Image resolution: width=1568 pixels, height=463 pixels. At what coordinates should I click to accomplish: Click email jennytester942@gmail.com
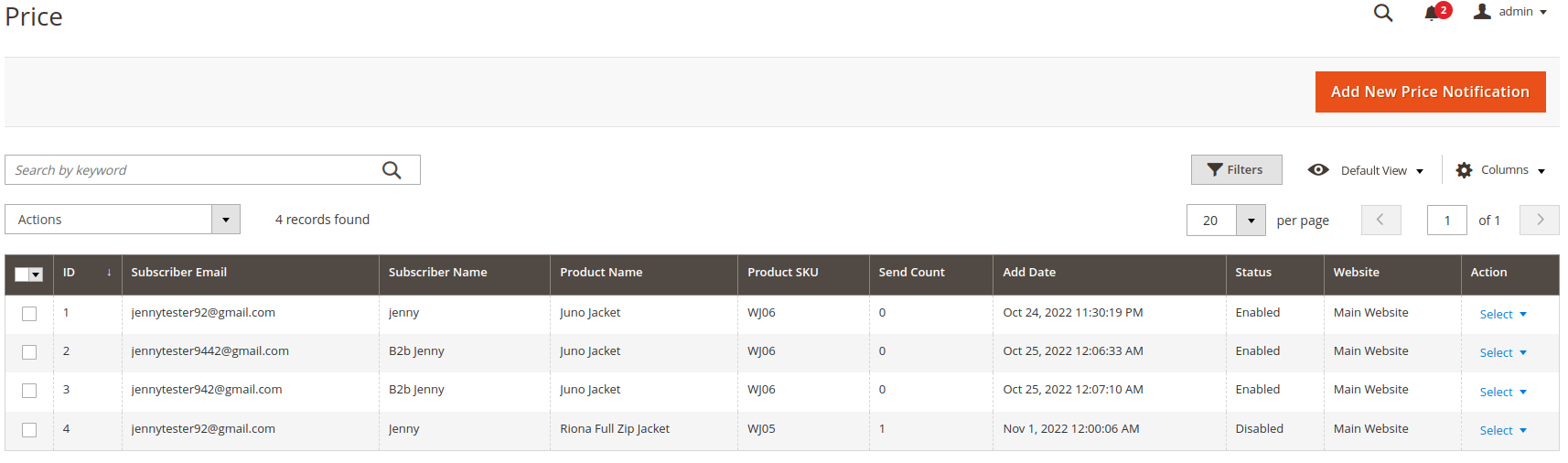click(x=206, y=390)
